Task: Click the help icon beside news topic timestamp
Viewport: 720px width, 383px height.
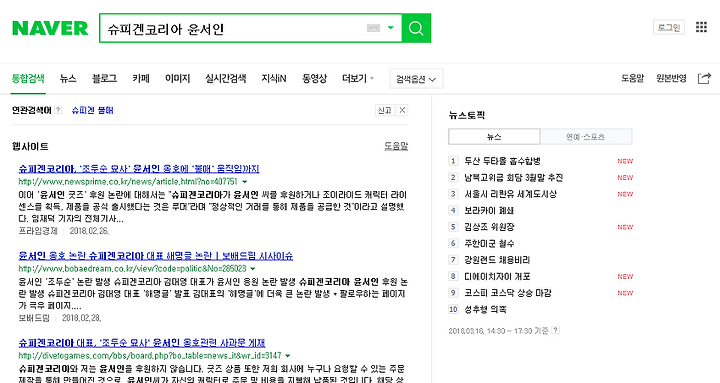Action: (x=556, y=330)
